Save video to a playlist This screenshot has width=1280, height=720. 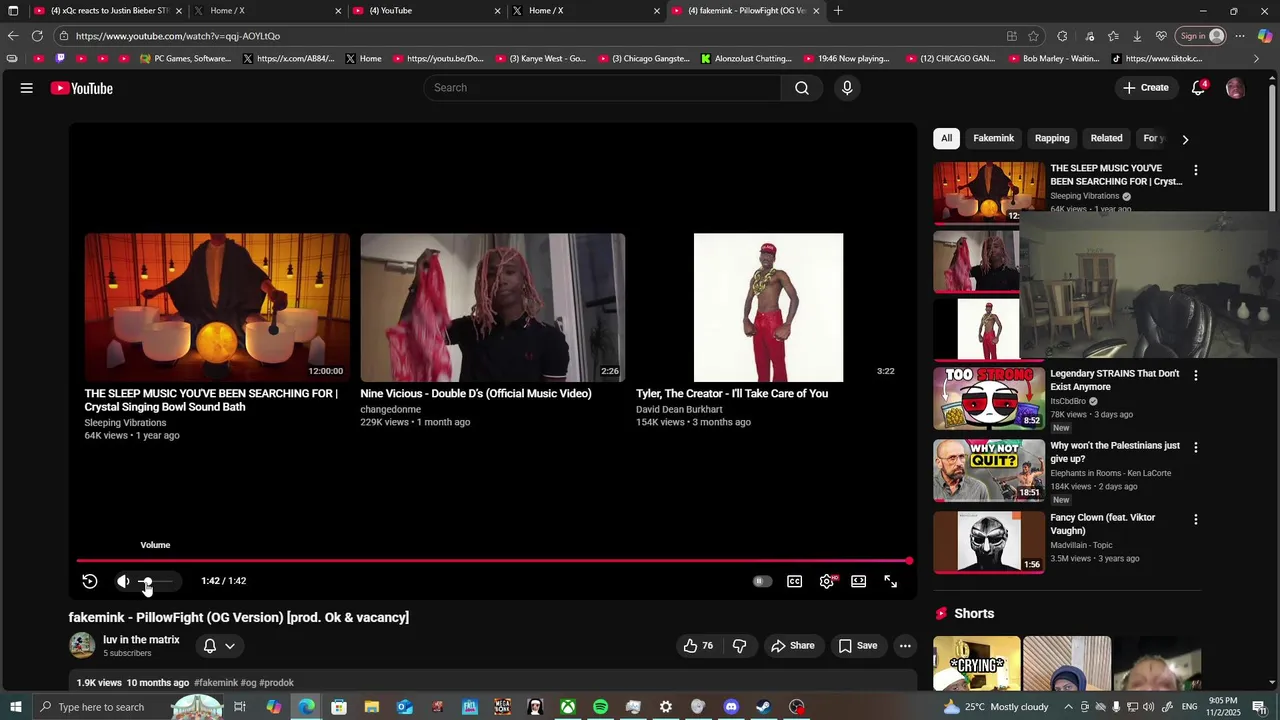[x=858, y=646]
